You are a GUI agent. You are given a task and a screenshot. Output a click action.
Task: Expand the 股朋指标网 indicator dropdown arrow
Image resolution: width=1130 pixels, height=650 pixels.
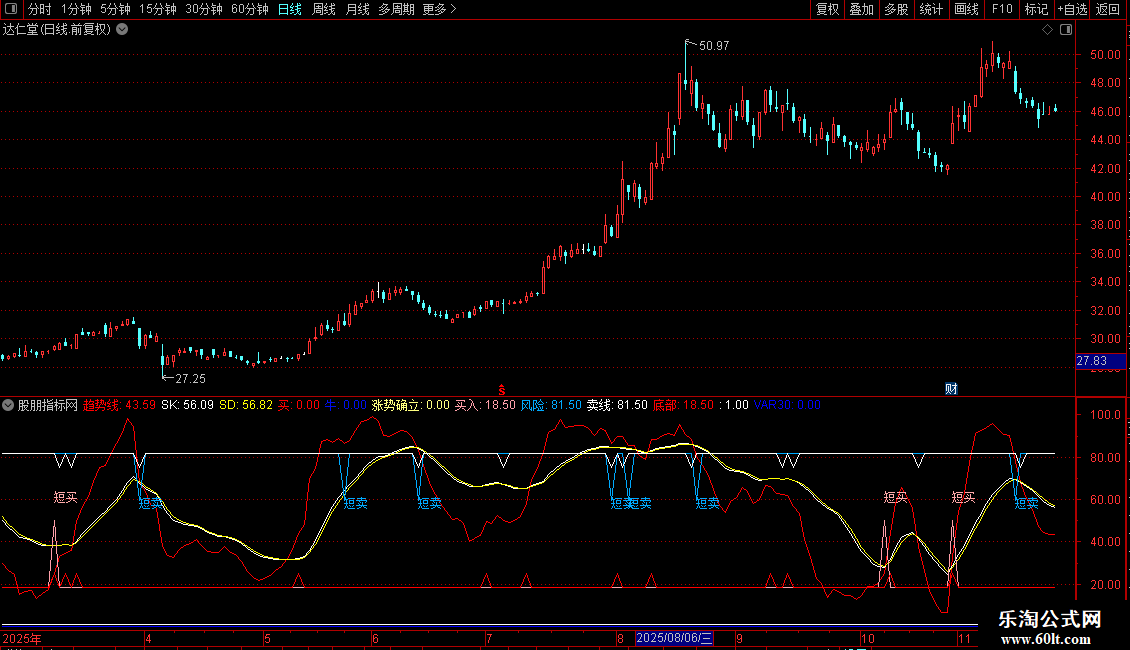click(8, 405)
